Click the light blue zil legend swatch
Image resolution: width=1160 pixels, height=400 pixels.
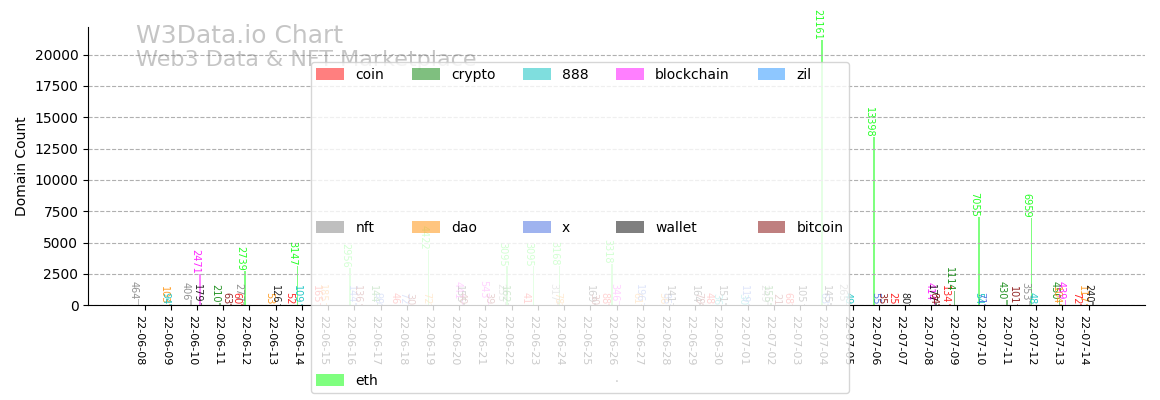coord(772,74)
